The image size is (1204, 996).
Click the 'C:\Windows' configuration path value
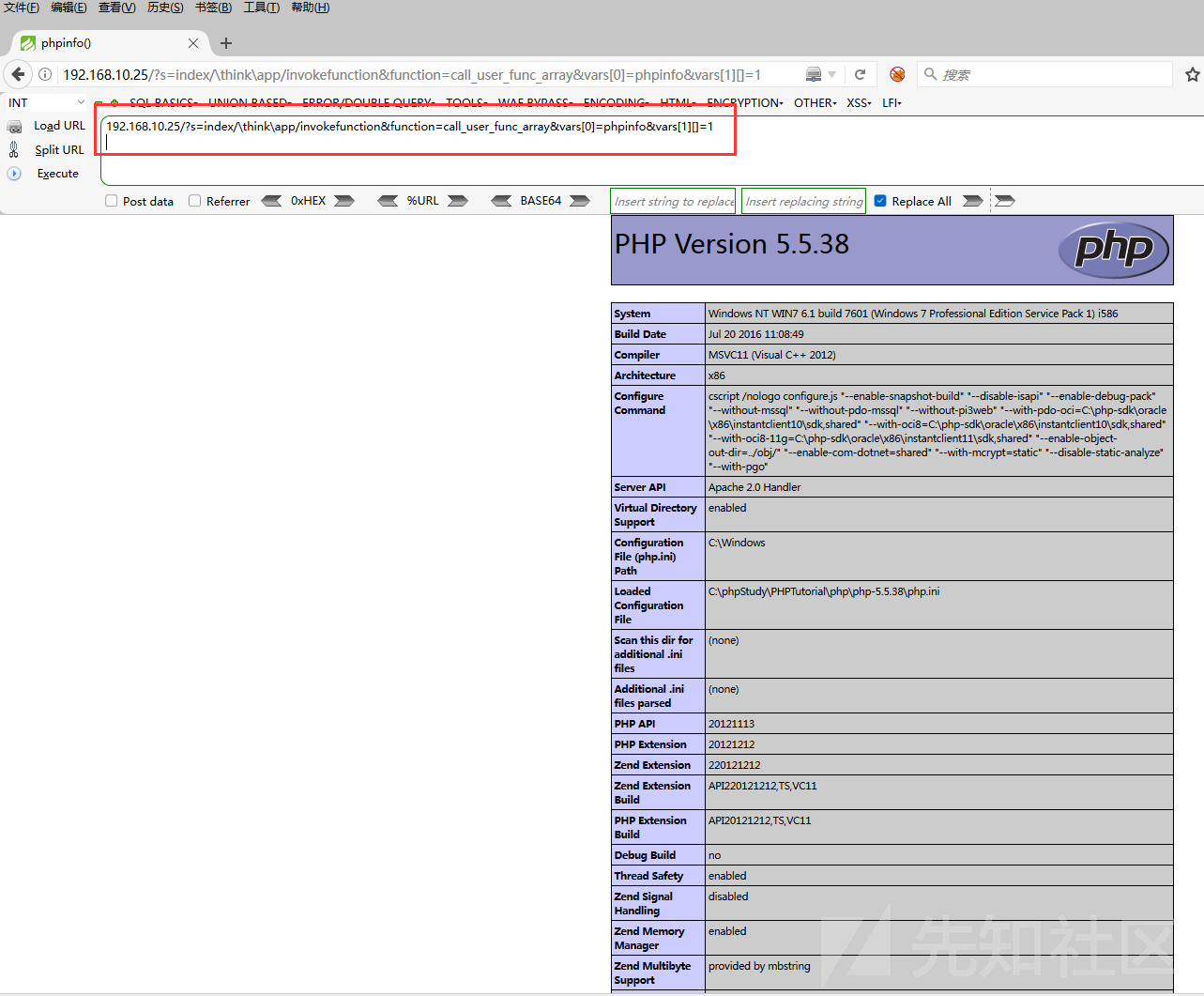[x=737, y=543]
